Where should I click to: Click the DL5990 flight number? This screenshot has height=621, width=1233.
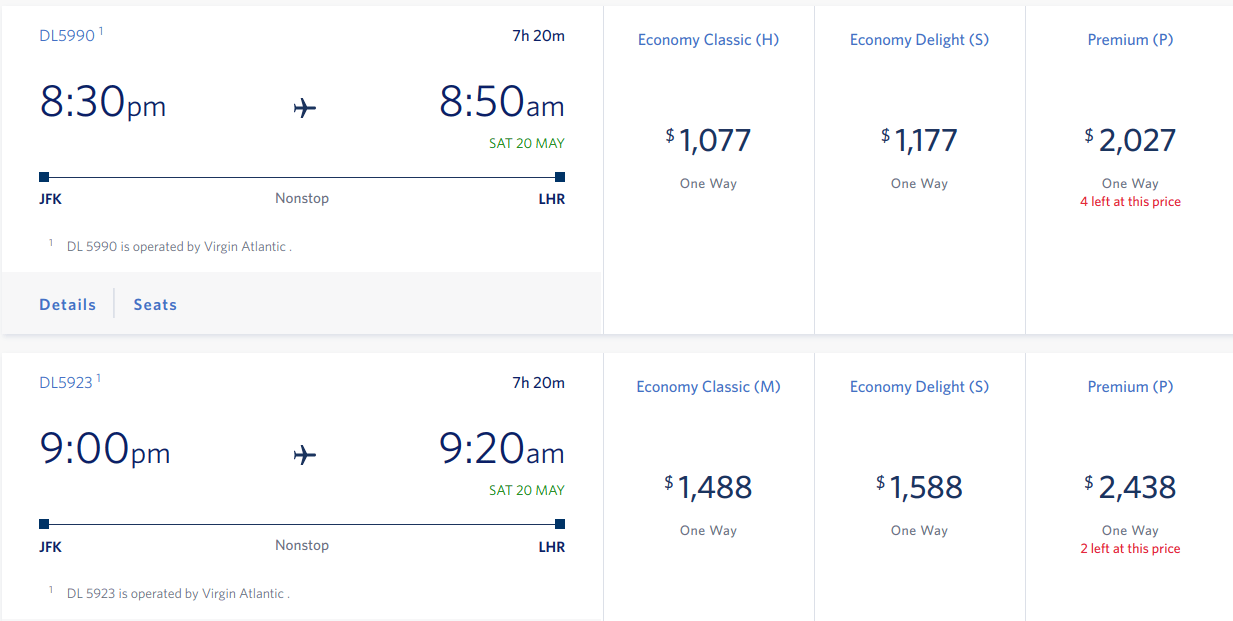coord(67,36)
